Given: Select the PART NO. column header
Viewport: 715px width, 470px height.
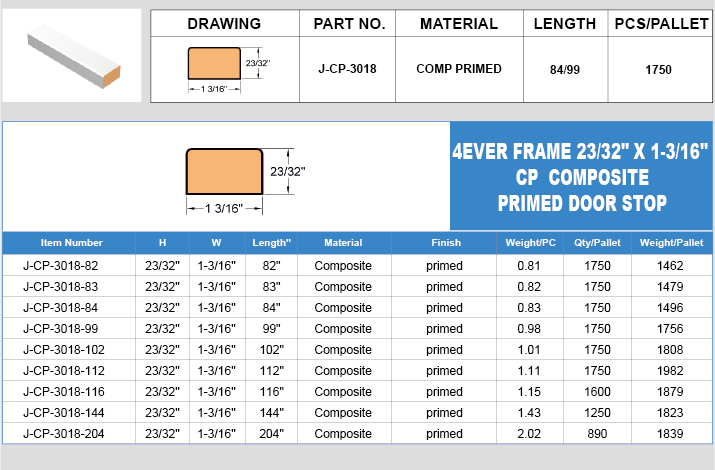Looking at the screenshot, I should pos(349,24).
